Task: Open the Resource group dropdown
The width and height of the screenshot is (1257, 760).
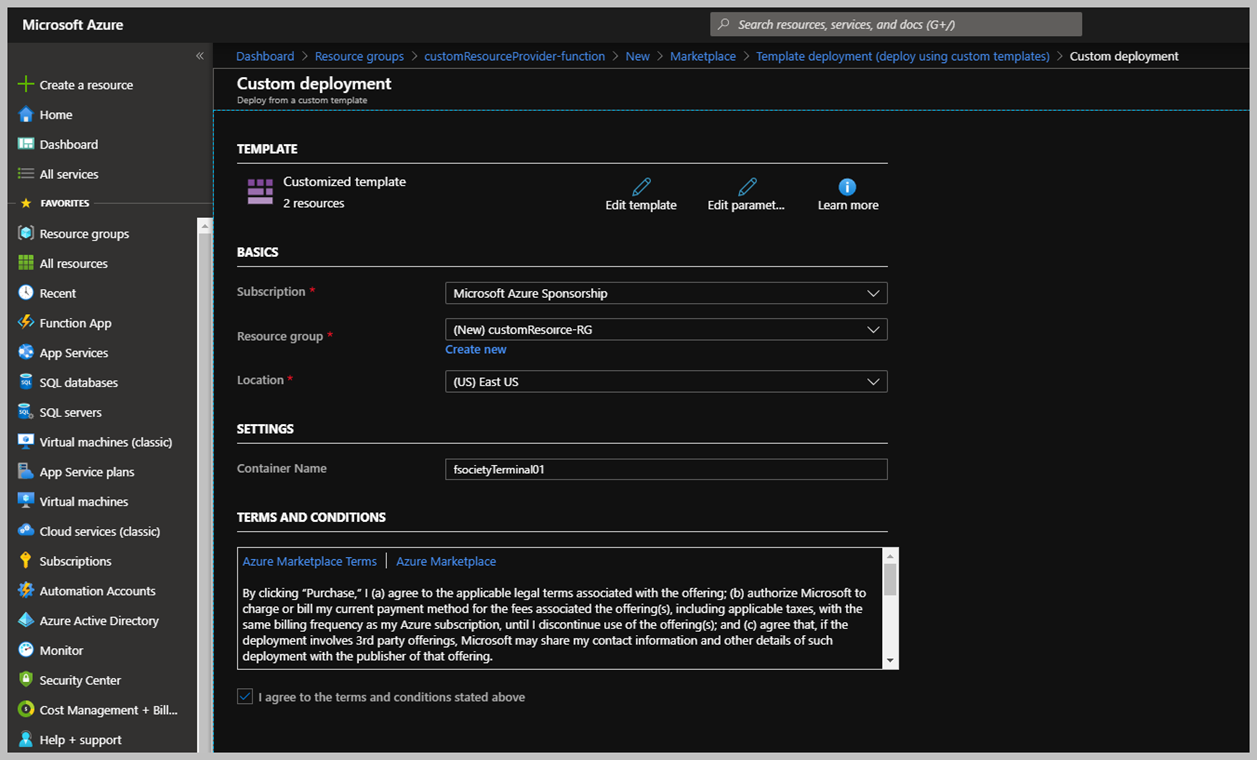Action: click(666, 330)
